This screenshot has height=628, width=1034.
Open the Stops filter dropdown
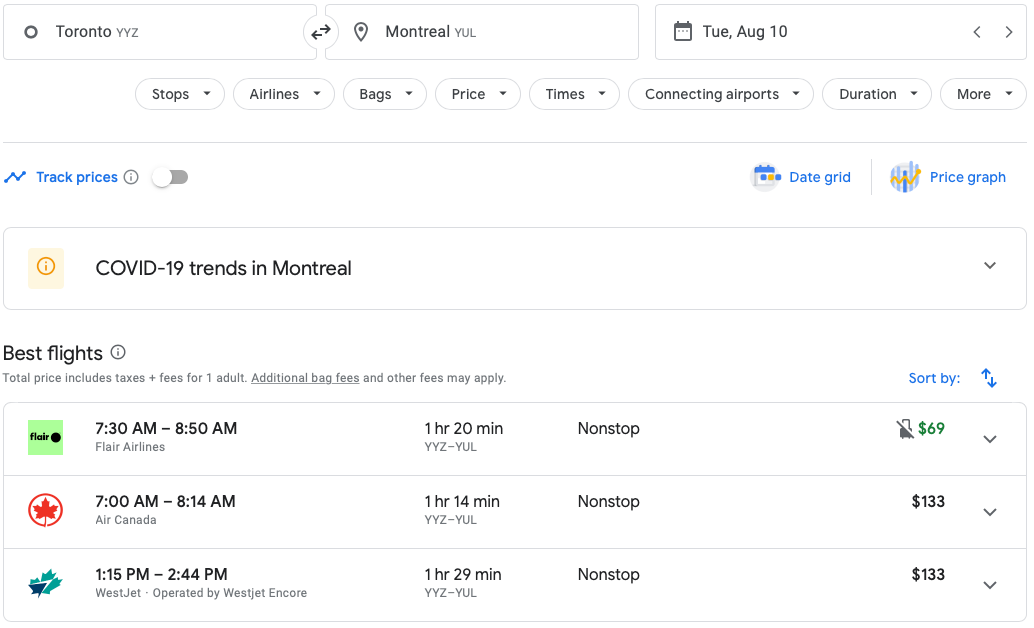179,94
